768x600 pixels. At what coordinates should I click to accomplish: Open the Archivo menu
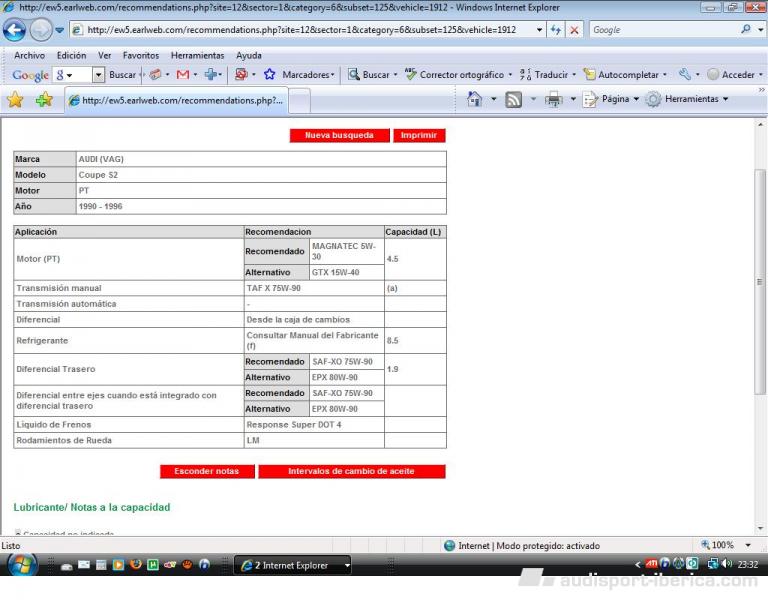[29, 55]
